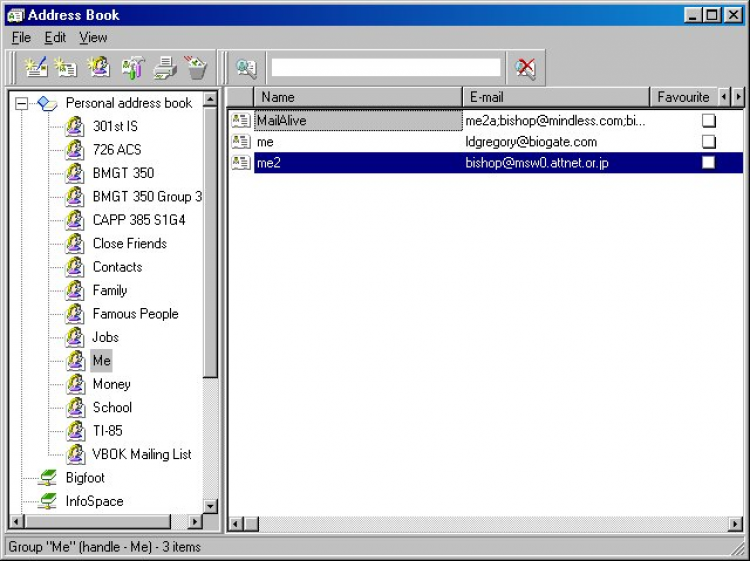Click the contact list horizontal scroll left arrow
The height and width of the screenshot is (561, 750).
[x=235, y=524]
